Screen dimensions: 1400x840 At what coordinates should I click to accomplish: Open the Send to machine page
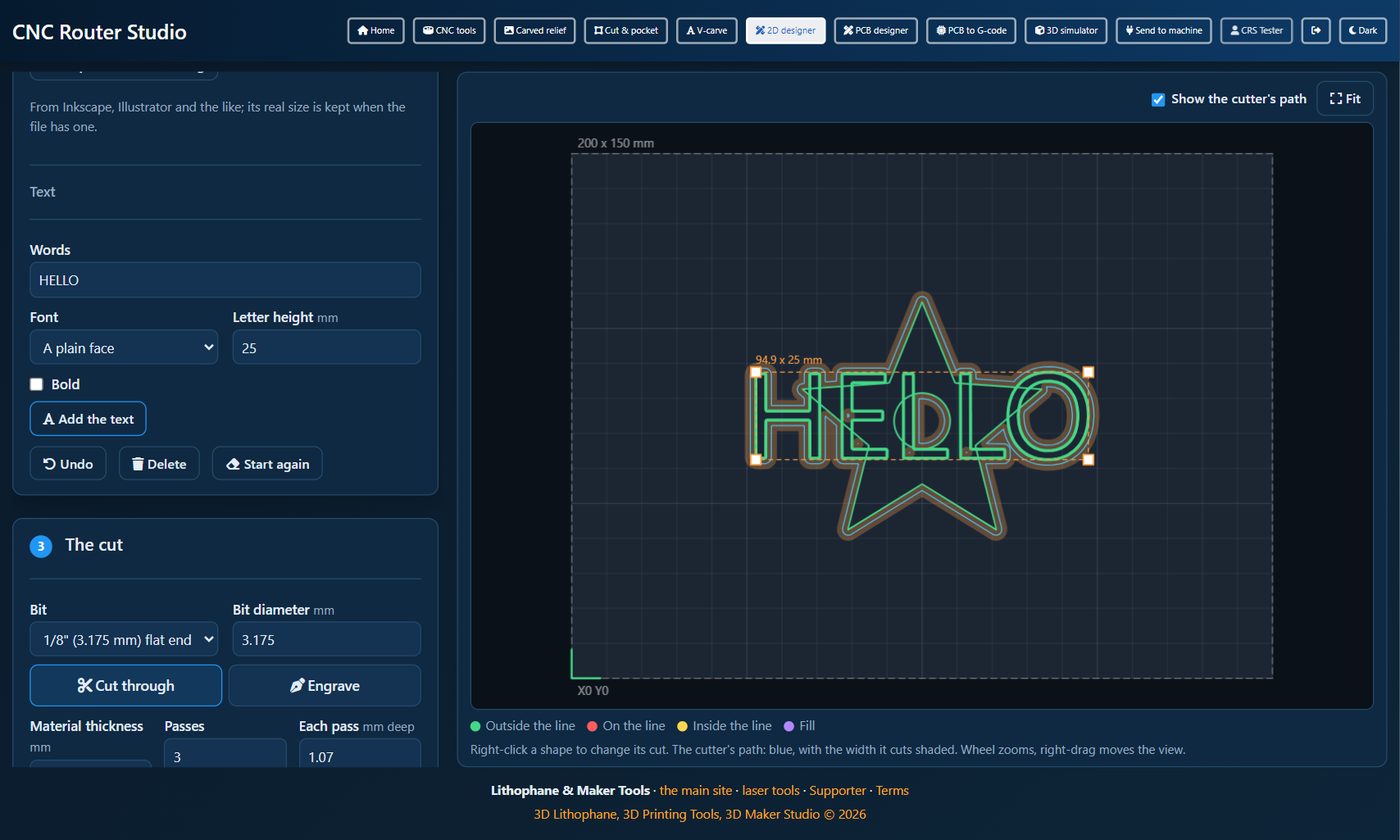tap(1164, 31)
